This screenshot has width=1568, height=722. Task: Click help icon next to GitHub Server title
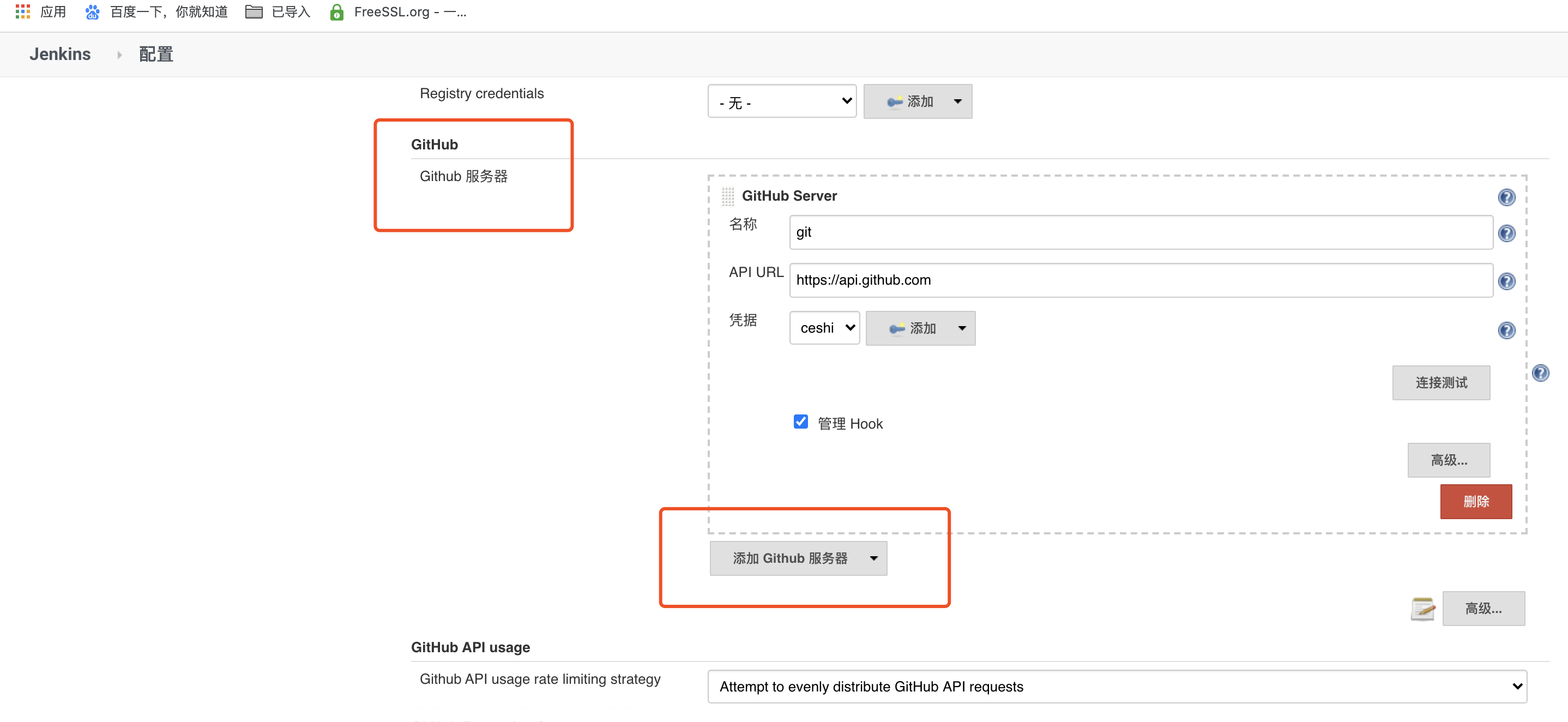(x=1506, y=197)
